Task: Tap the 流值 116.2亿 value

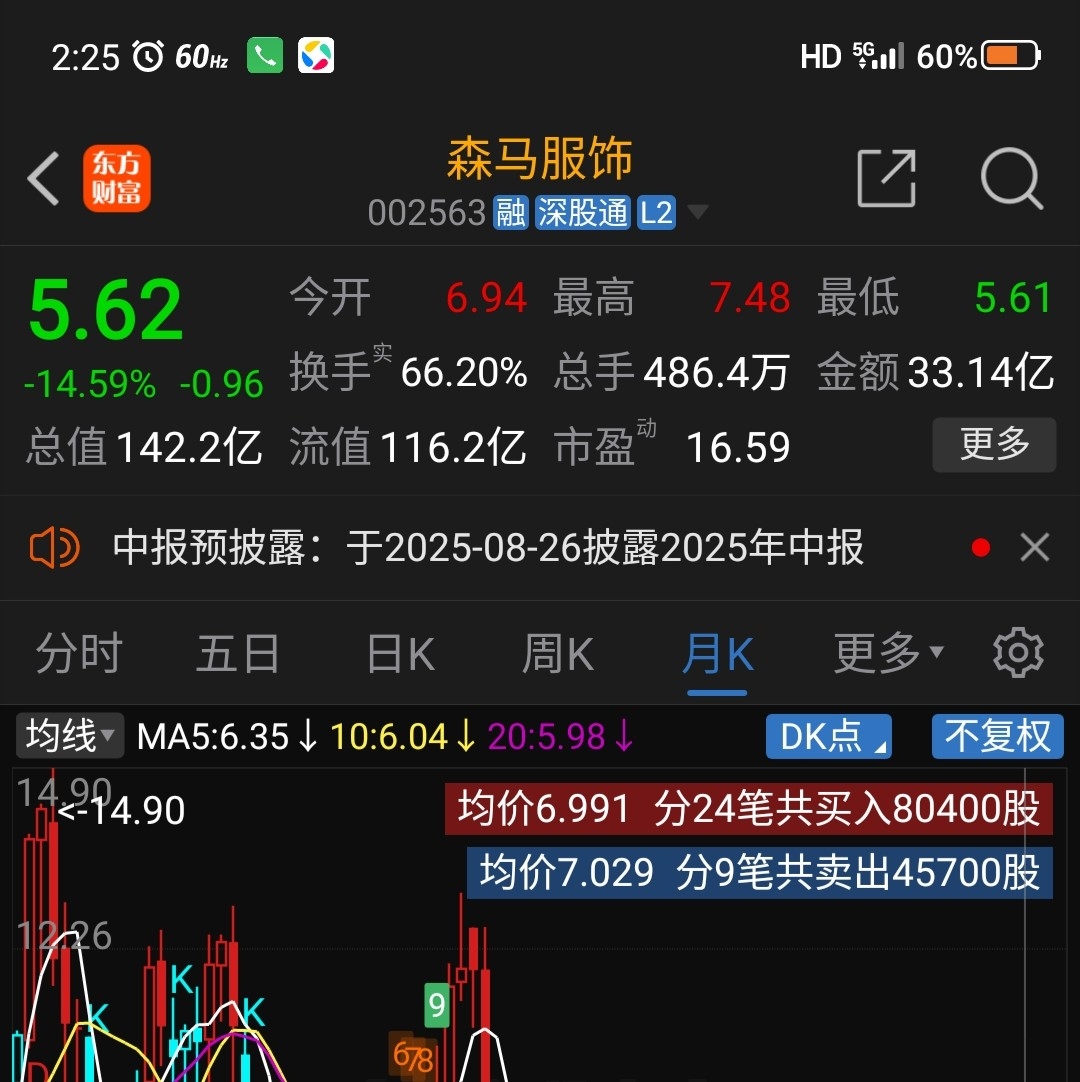Action: [453, 447]
